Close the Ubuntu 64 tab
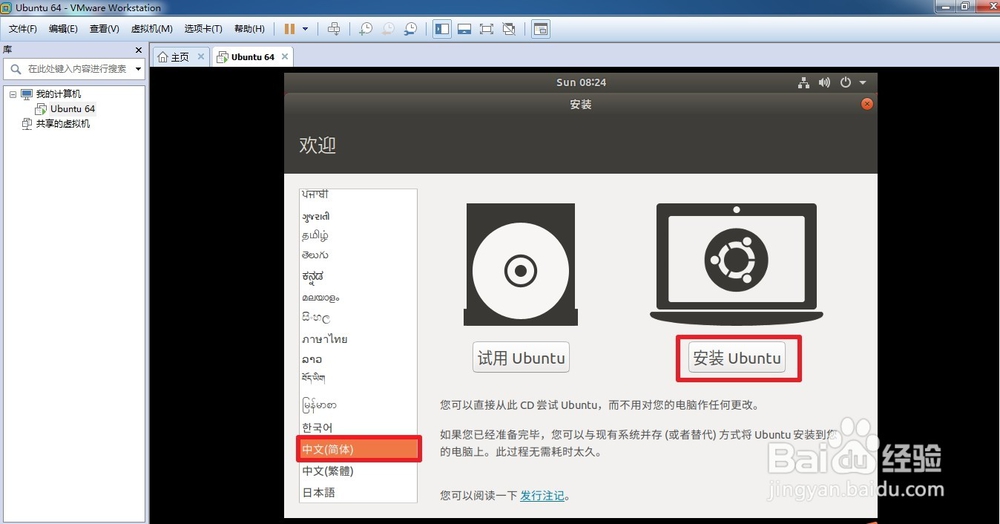The image size is (1000, 524). click(285, 56)
